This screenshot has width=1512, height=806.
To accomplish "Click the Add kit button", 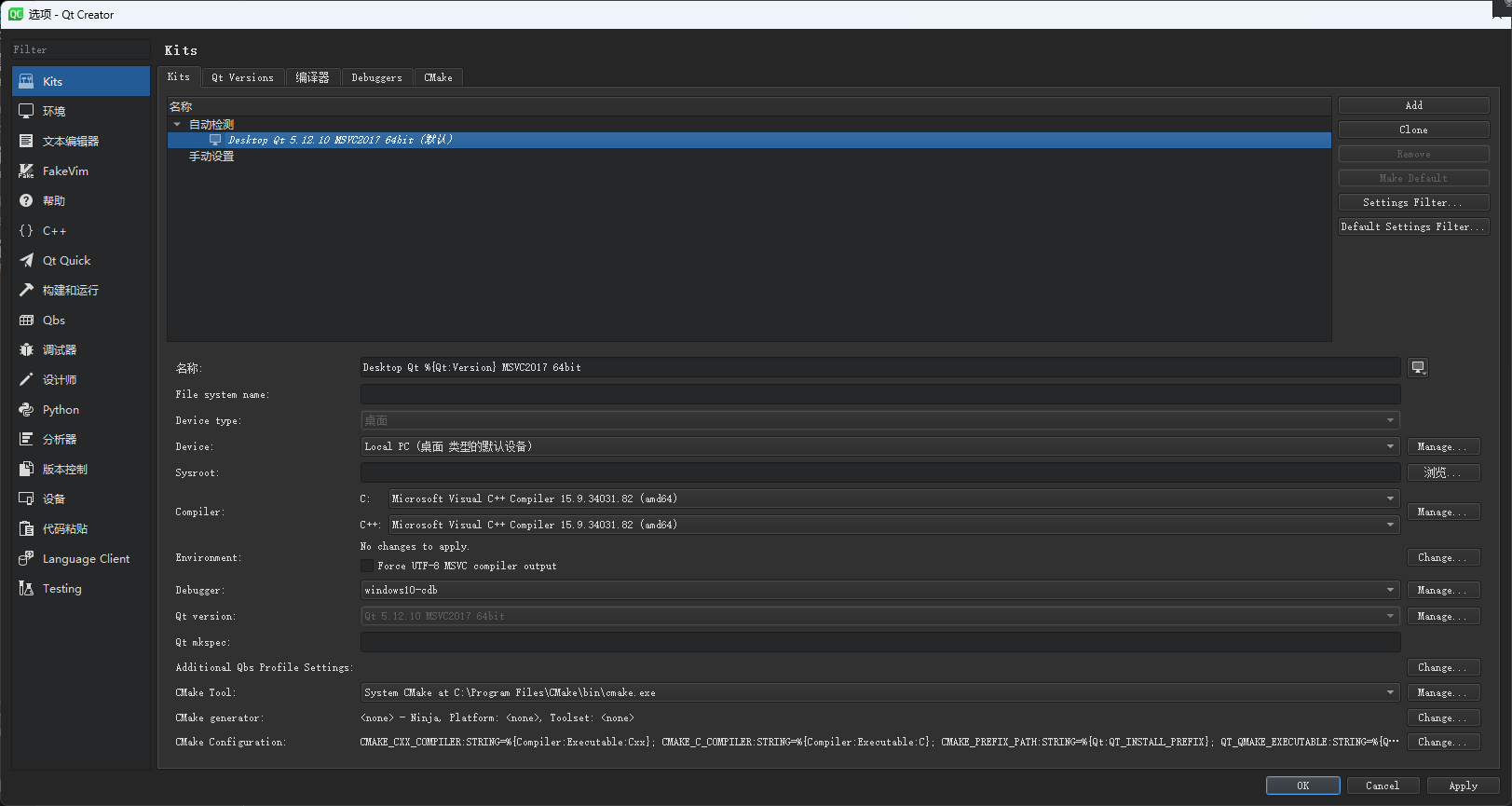I will coord(1414,105).
